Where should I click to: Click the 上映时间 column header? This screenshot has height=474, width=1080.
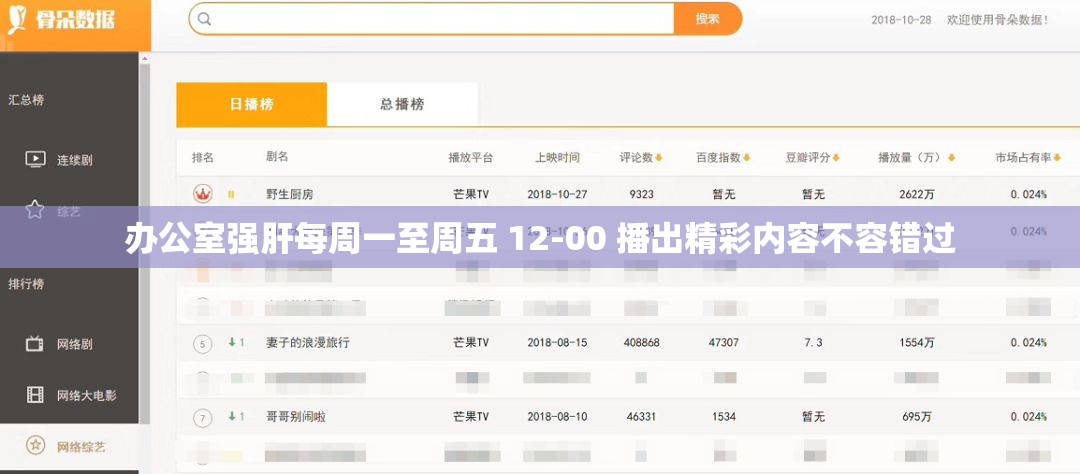click(557, 158)
